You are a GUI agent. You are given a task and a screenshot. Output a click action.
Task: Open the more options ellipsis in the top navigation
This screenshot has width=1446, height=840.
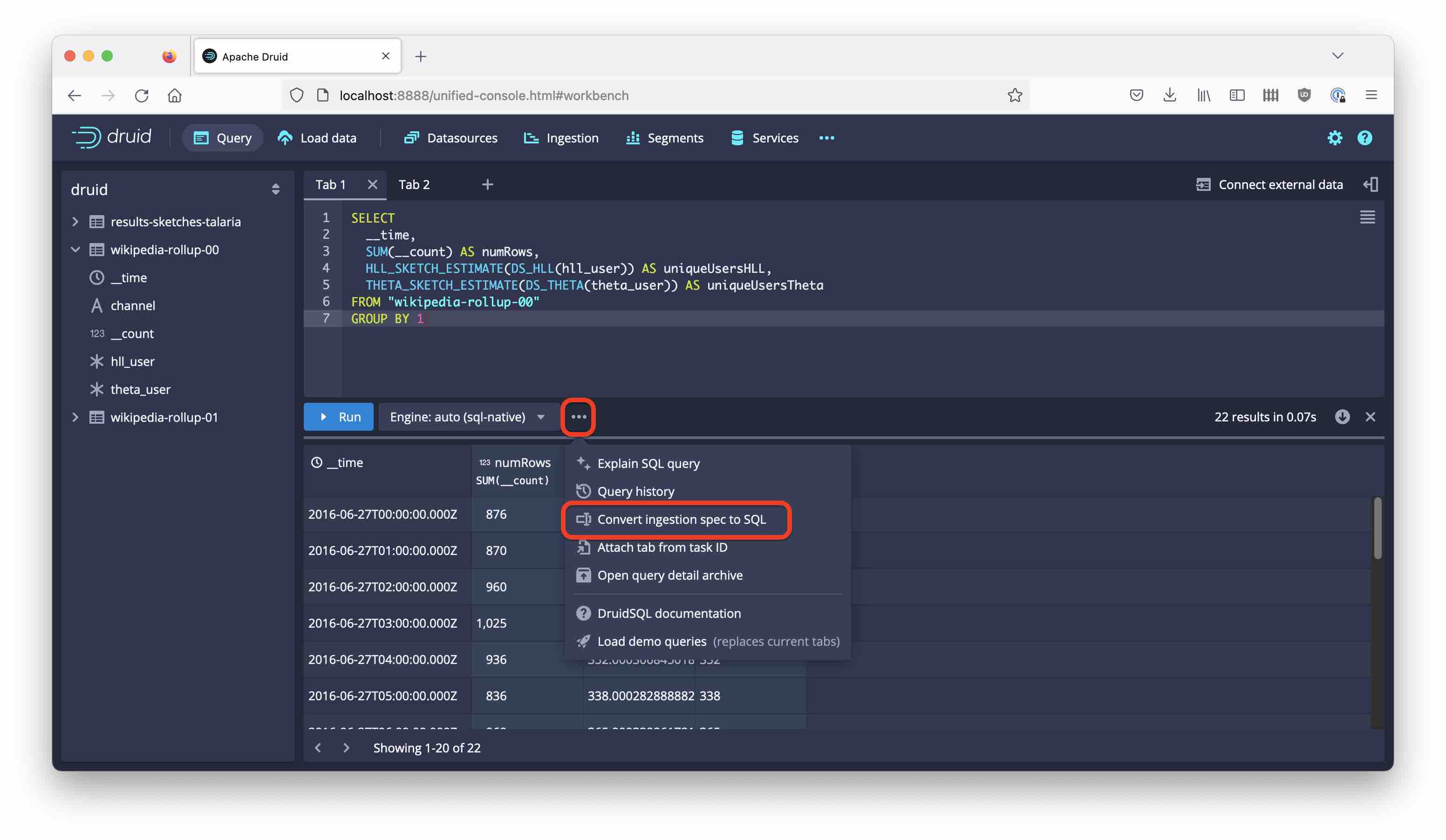[826, 138]
